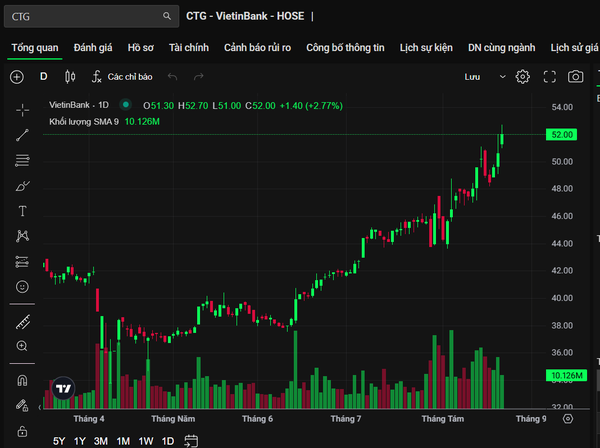Screen dimensions: 600x448
Task: Click the CTG - VietinBank - HOSE title
Action: (x=245, y=16)
